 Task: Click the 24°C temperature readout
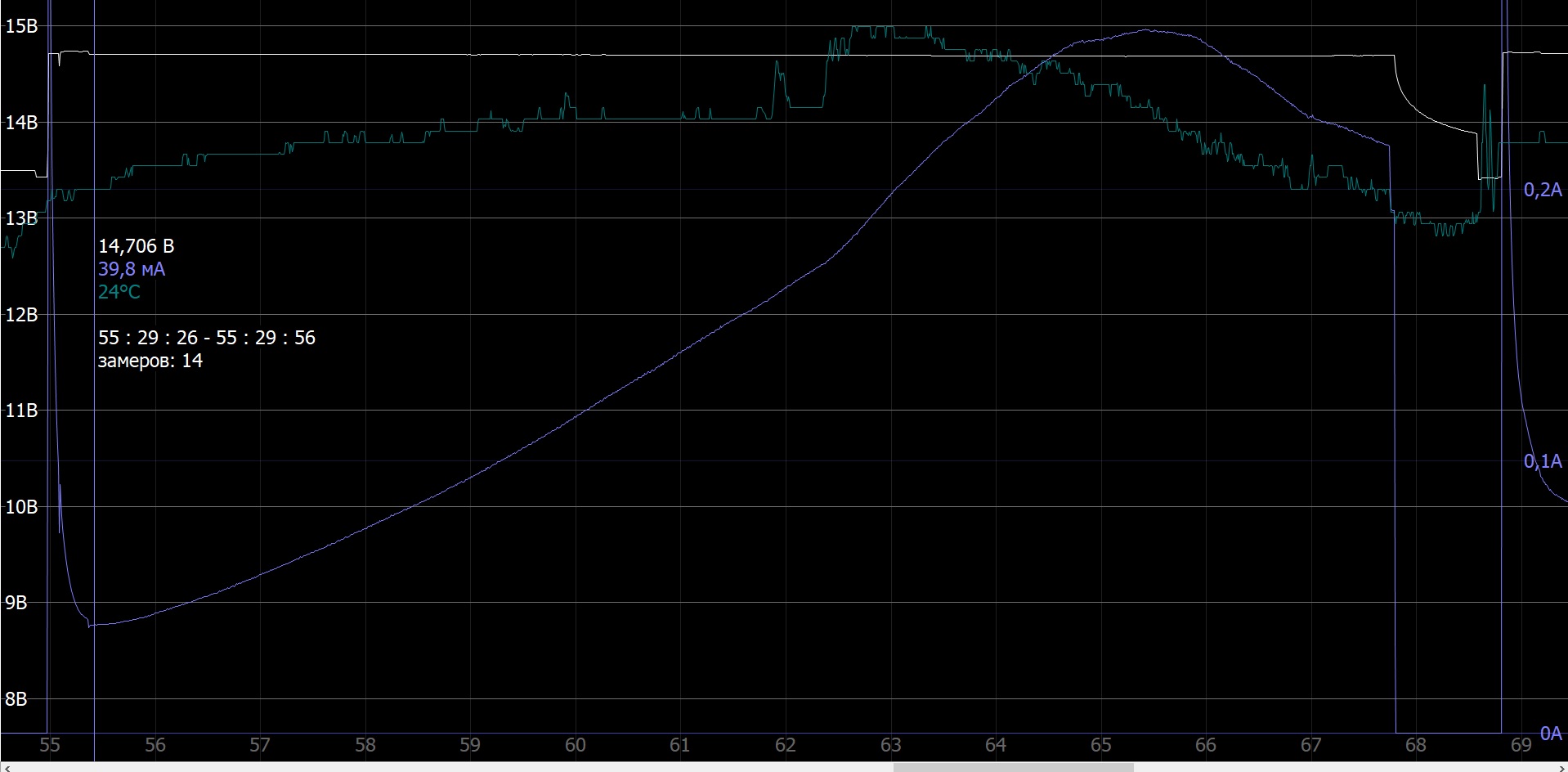[119, 292]
